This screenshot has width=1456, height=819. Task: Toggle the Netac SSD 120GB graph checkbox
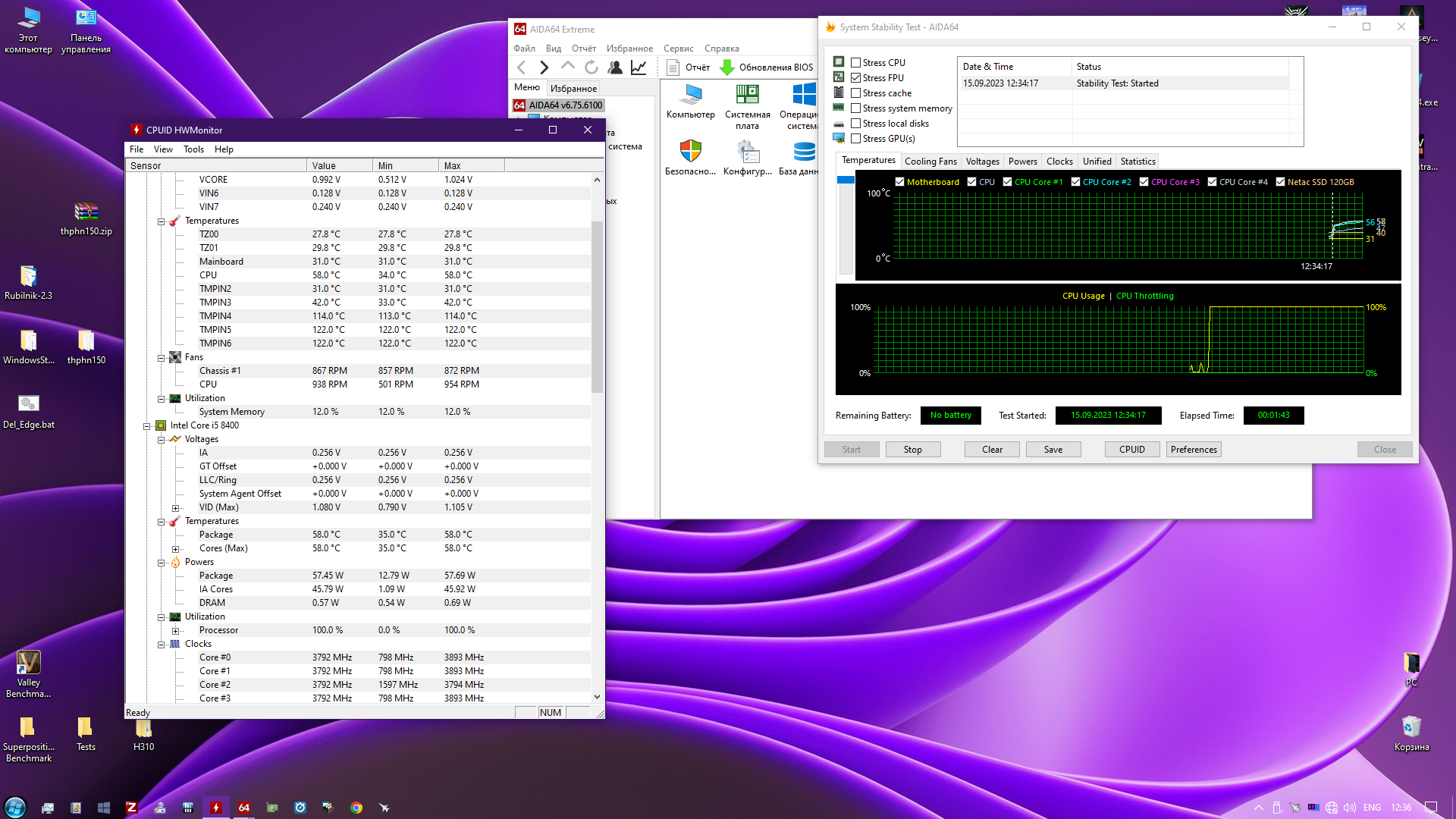coord(1280,182)
